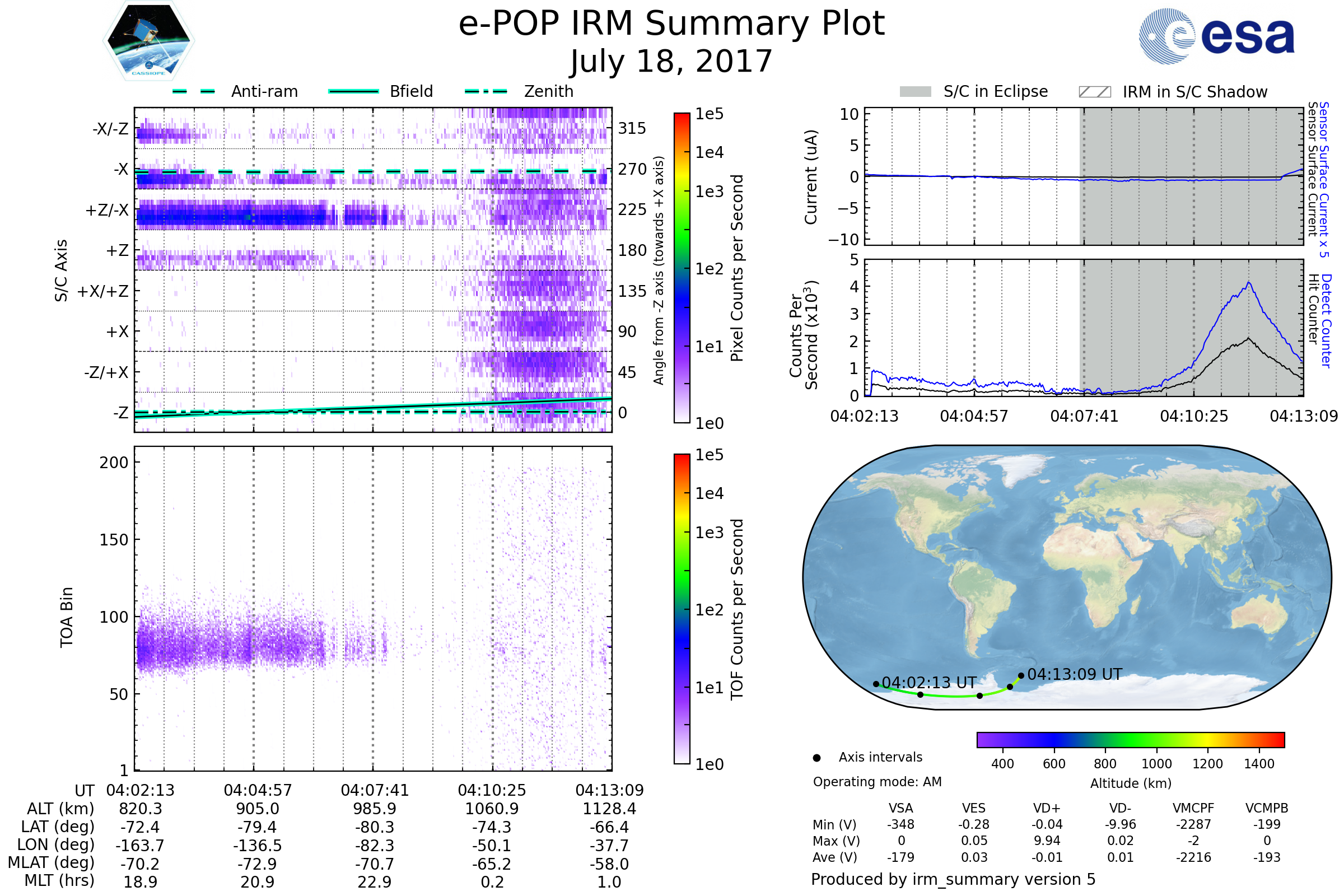The width and height of the screenshot is (1344, 896).
Task: Click the Pixel Counts per Second colorbar
Action: coord(682,268)
